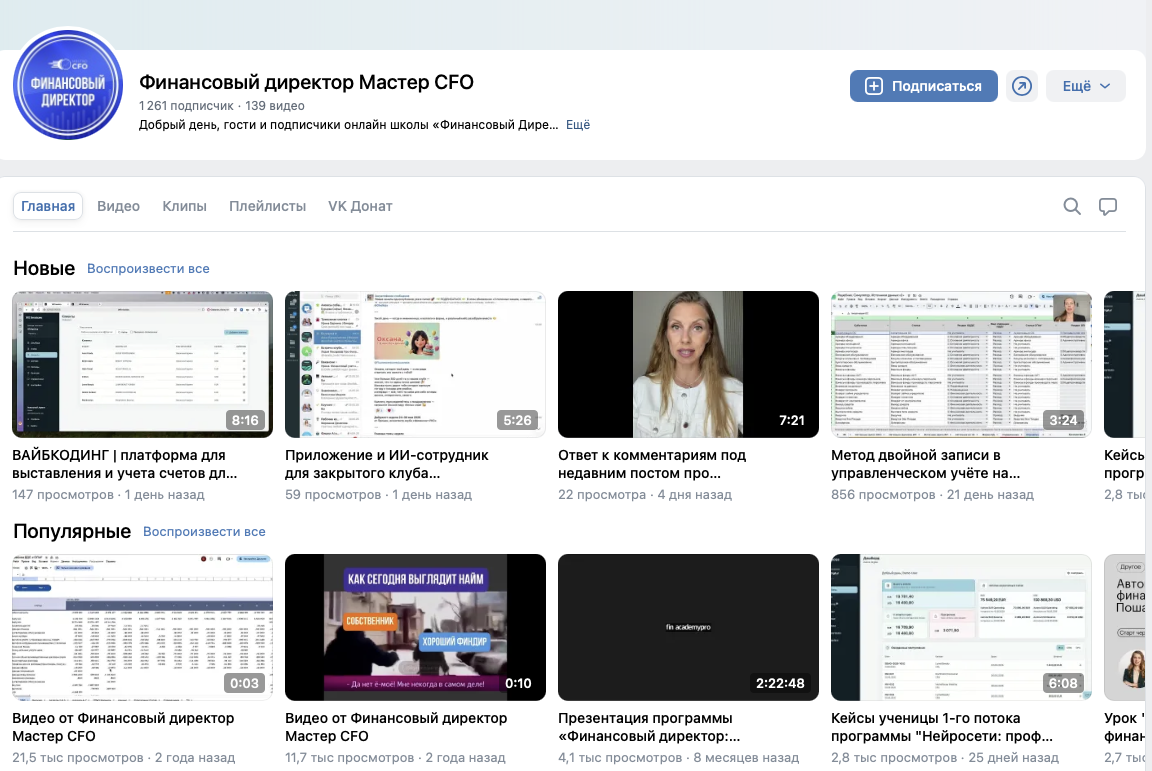Go to the VK Донат tab

click(360, 207)
